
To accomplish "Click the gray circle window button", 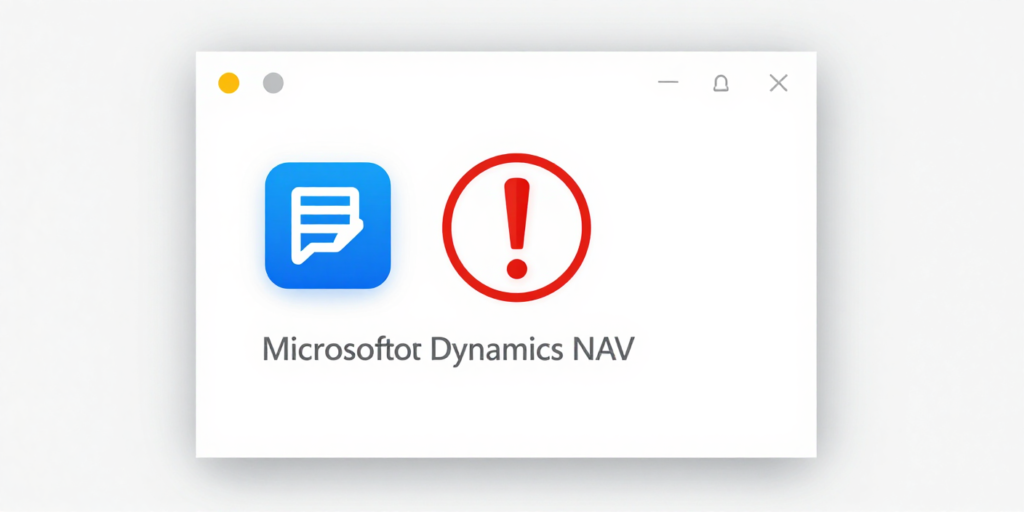I will pyautogui.click(x=273, y=83).
